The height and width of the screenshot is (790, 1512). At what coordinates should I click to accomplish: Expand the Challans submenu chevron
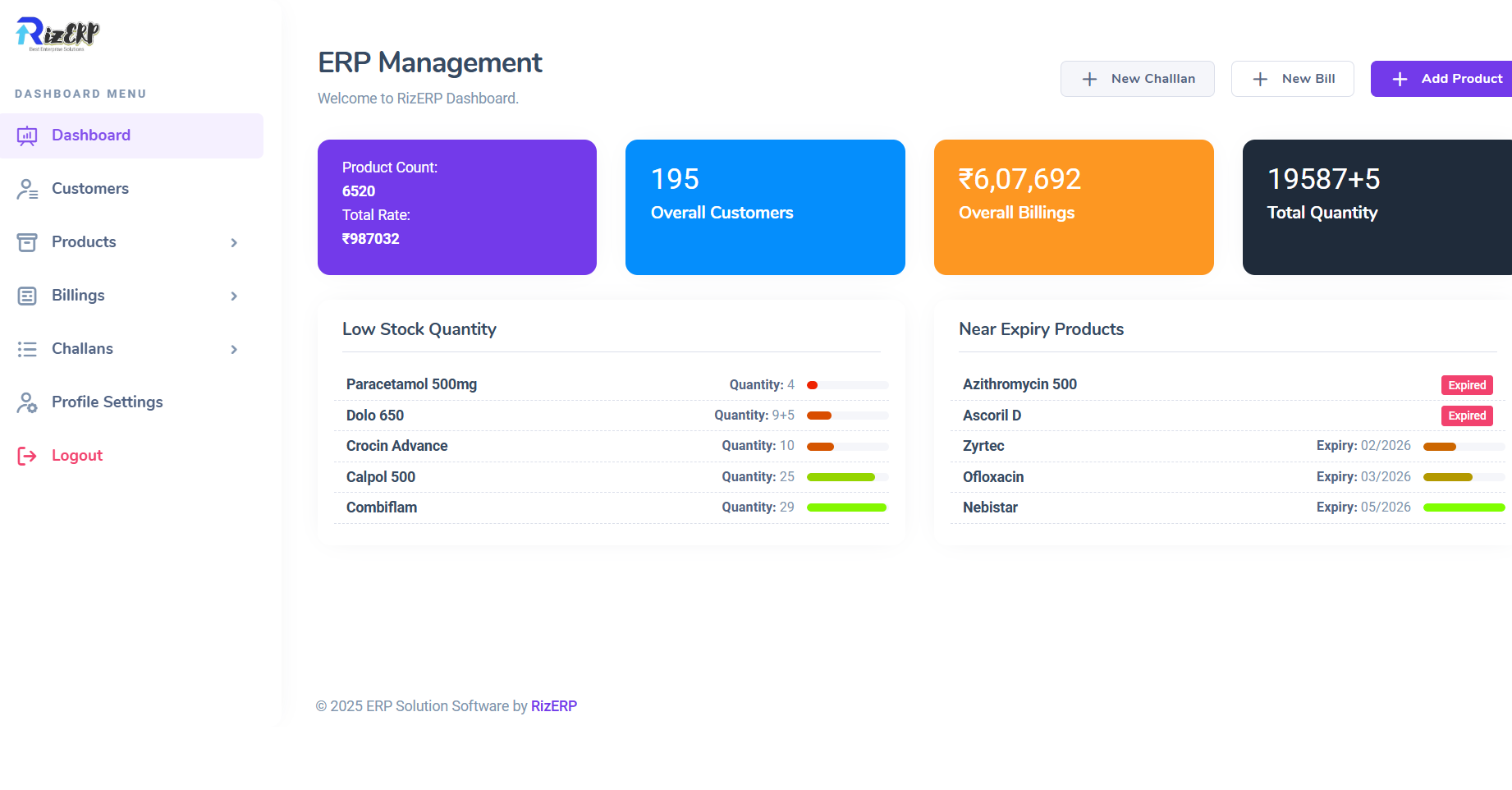(234, 349)
